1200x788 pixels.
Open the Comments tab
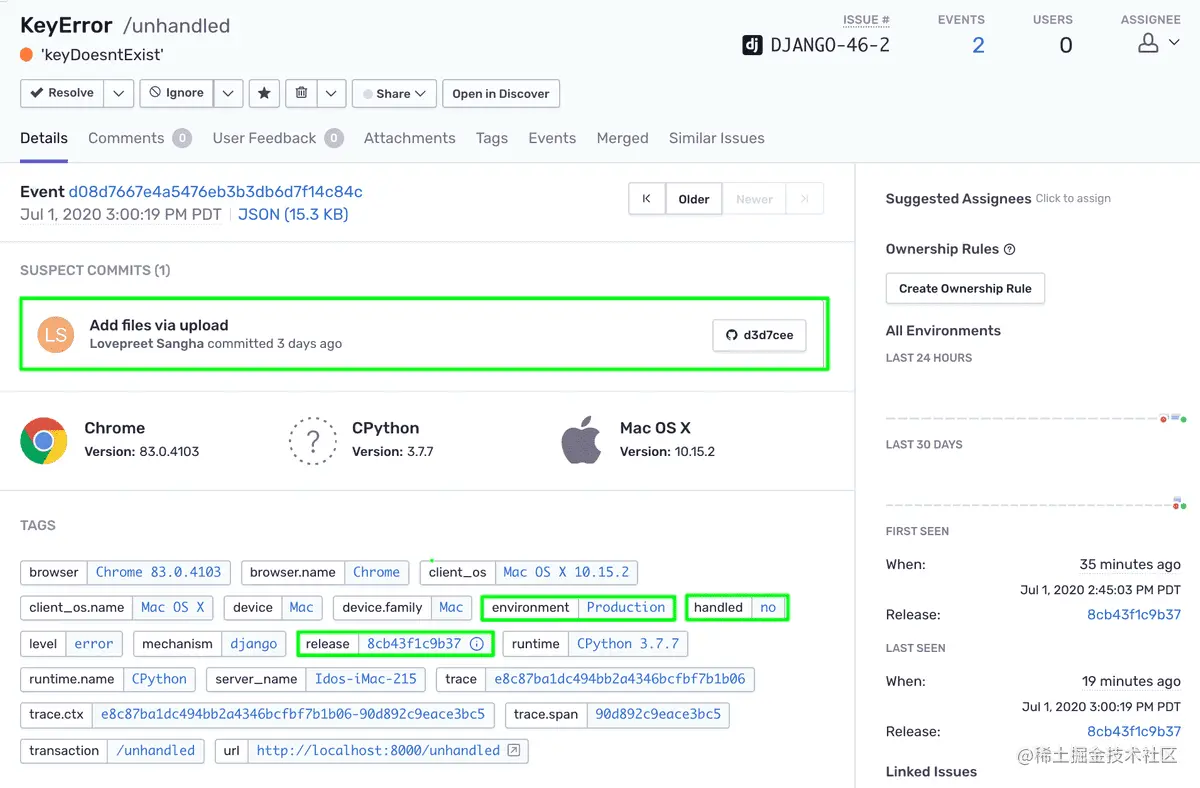pyautogui.click(x=139, y=138)
